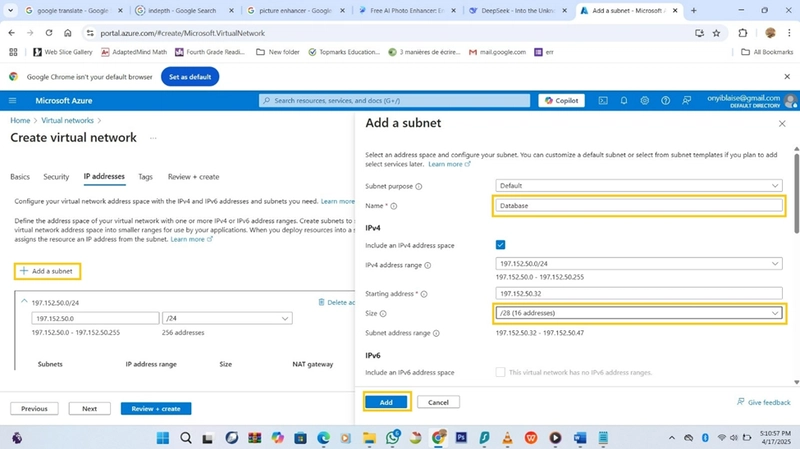Viewport: 800px width, 449px height.
Task: Open Azure portal settings gear
Action: pyautogui.click(x=645, y=101)
